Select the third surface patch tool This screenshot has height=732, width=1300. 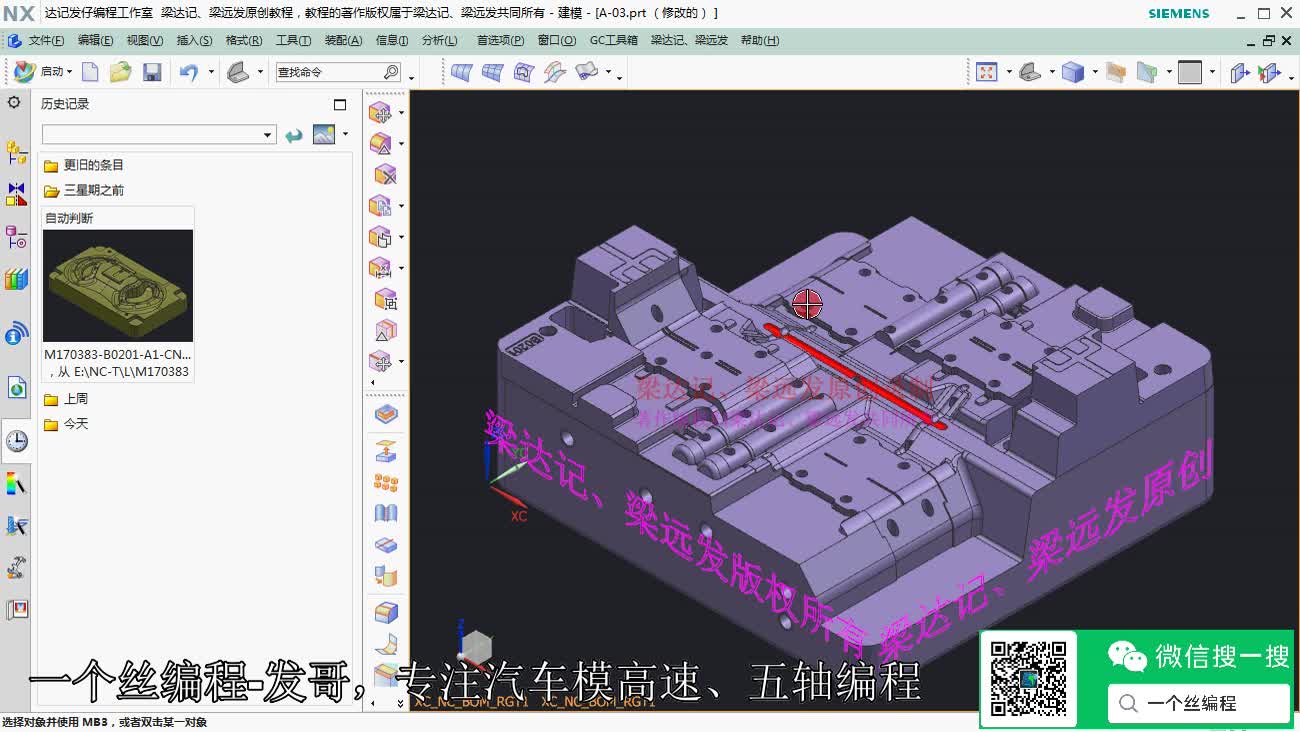[524, 72]
